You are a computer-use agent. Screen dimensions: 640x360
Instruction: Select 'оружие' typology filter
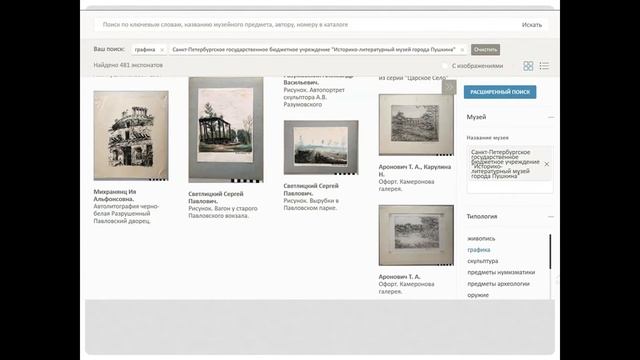pyautogui.click(x=478, y=295)
